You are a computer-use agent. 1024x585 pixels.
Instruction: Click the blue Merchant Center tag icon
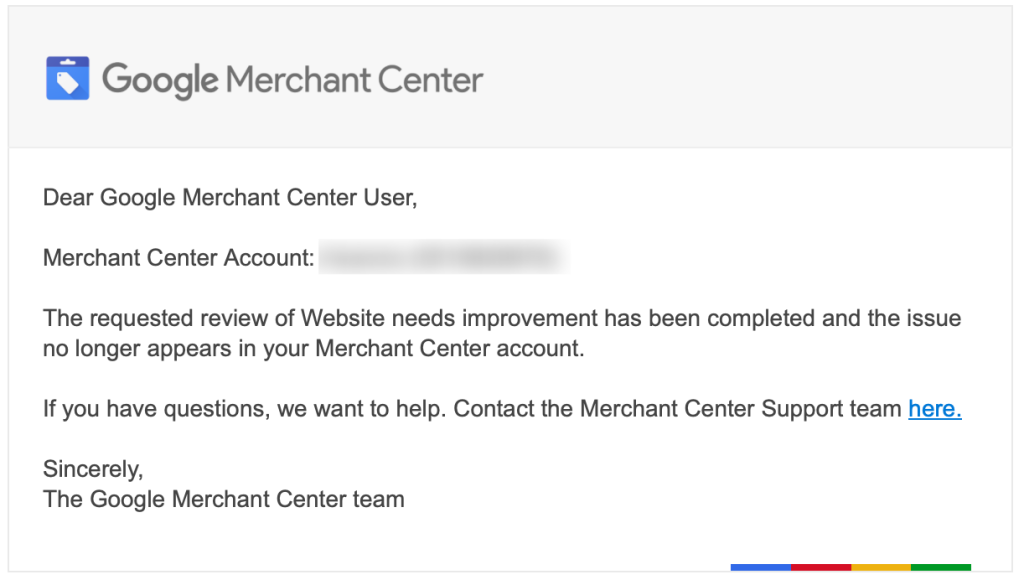point(67,78)
